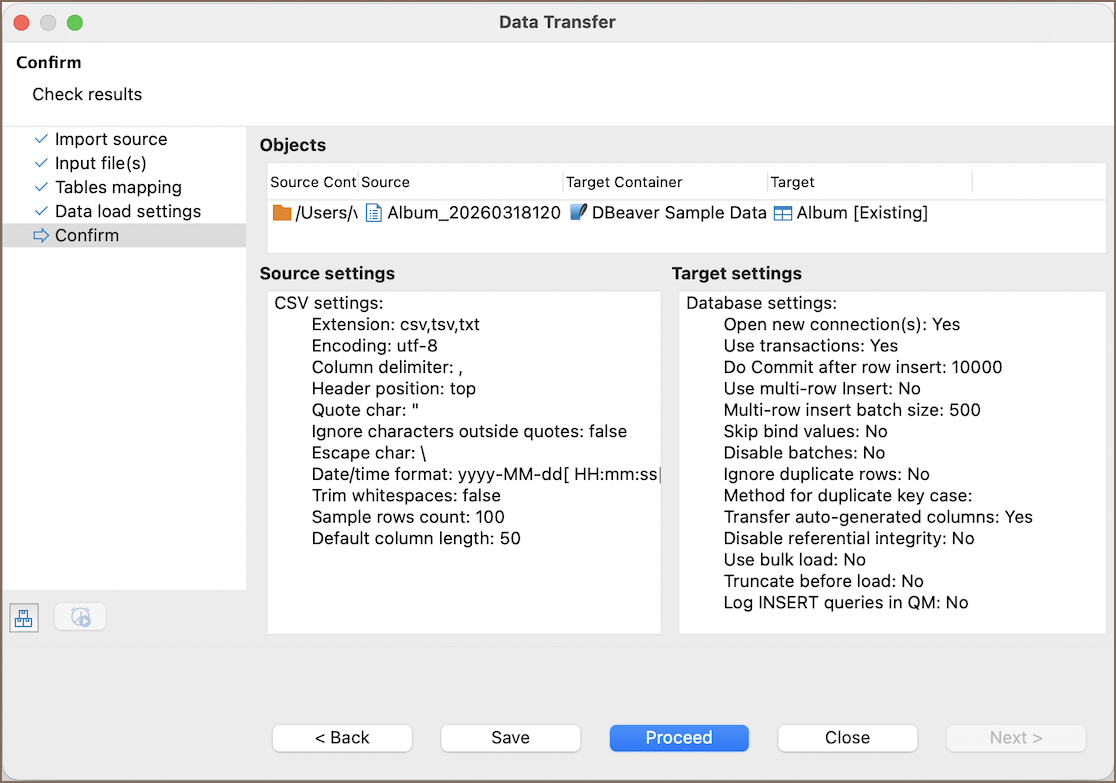The height and width of the screenshot is (783, 1116).
Task: Click the Save button
Action: (x=510, y=738)
